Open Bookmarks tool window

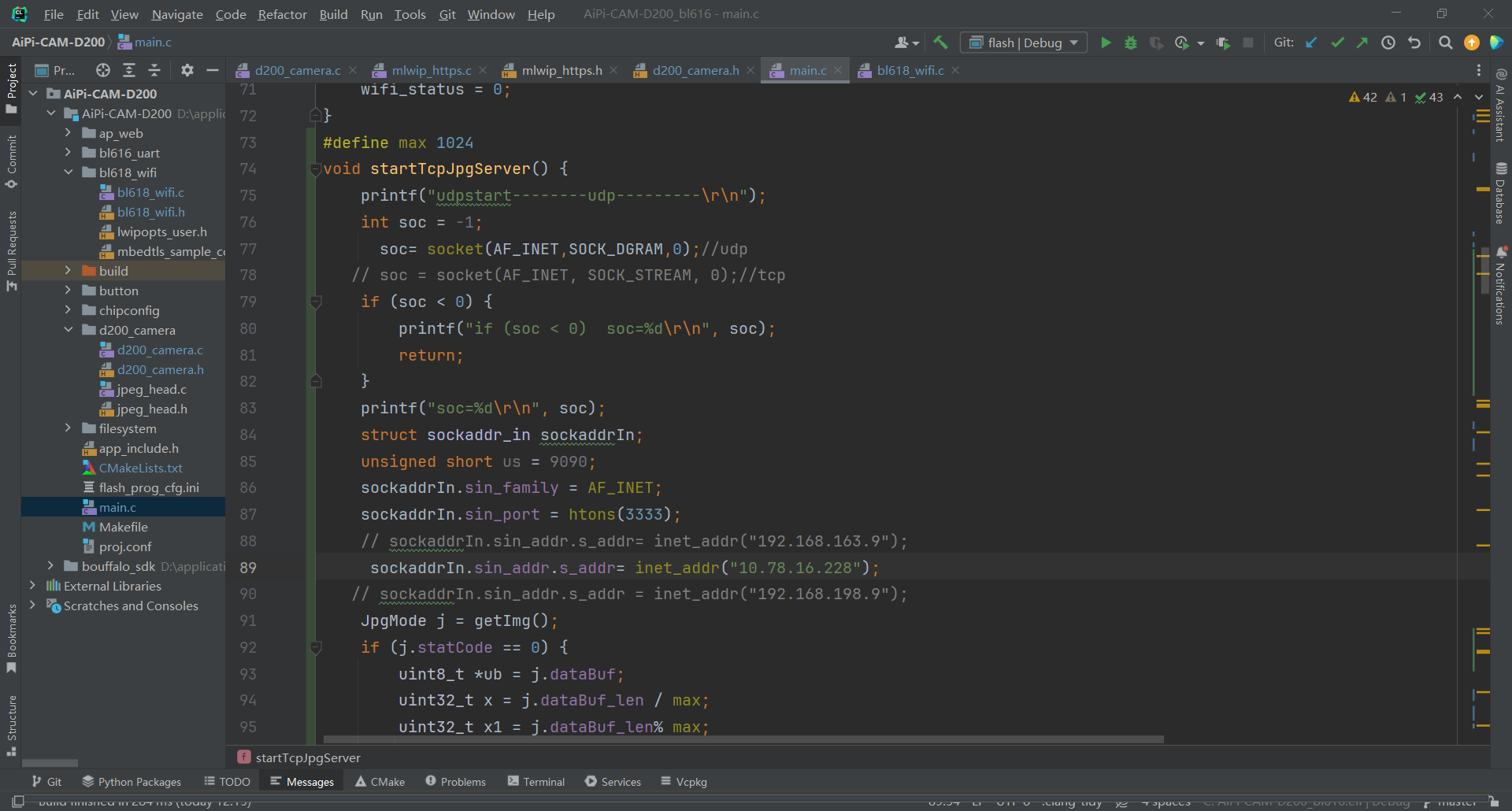click(x=11, y=638)
